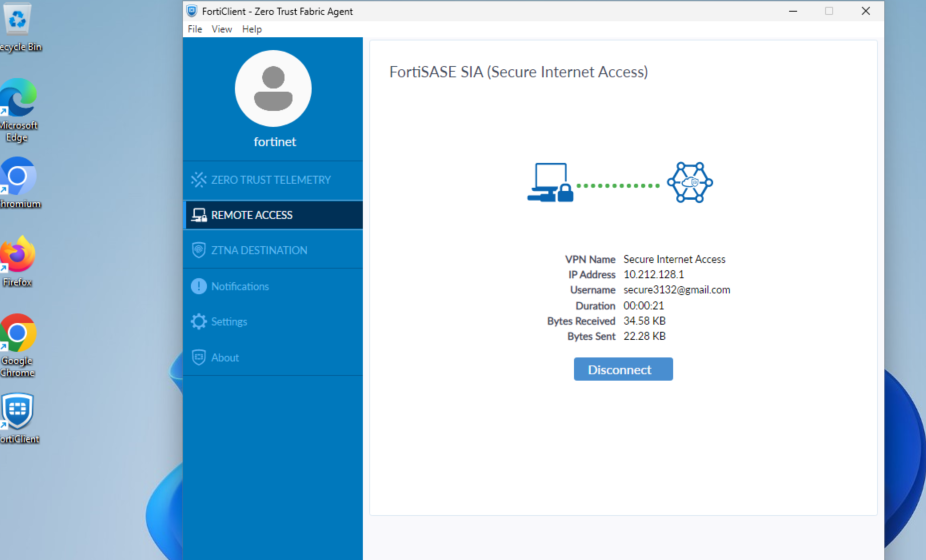926x560 pixels.
Task: Click the VPN Name field label
Action: pyautogui.click(x=590, y=259)
